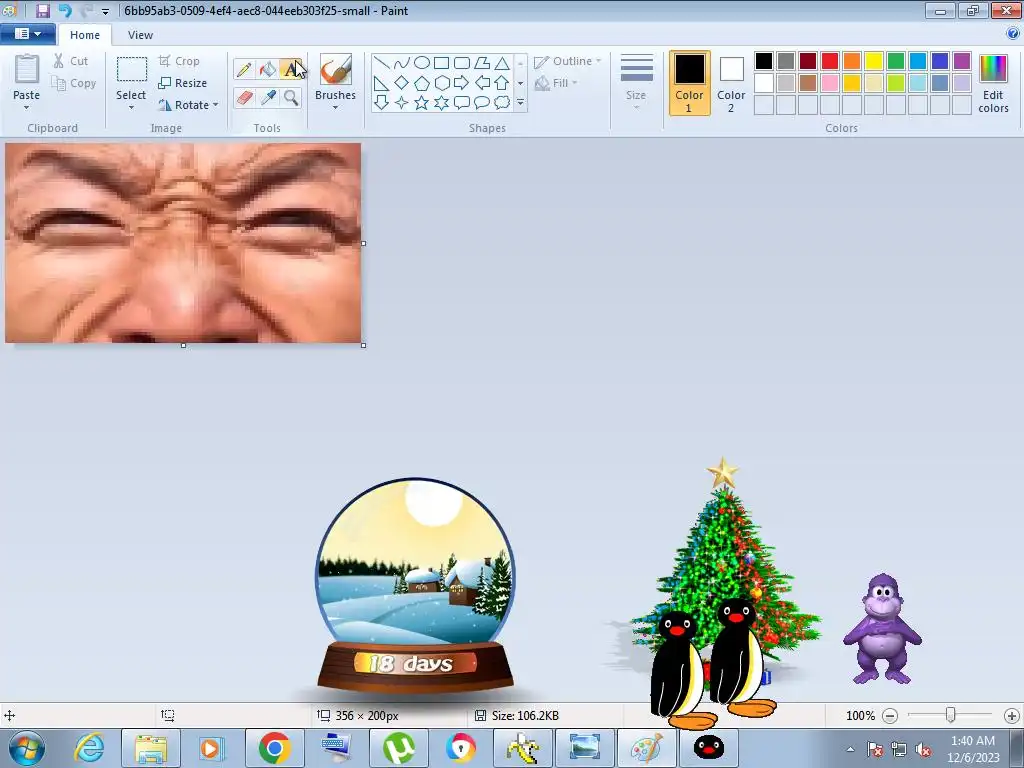Image resolution: width=1024 pixels, height=768 pixels.
Task: Choose the Oval callout shape
Action: 481,103
